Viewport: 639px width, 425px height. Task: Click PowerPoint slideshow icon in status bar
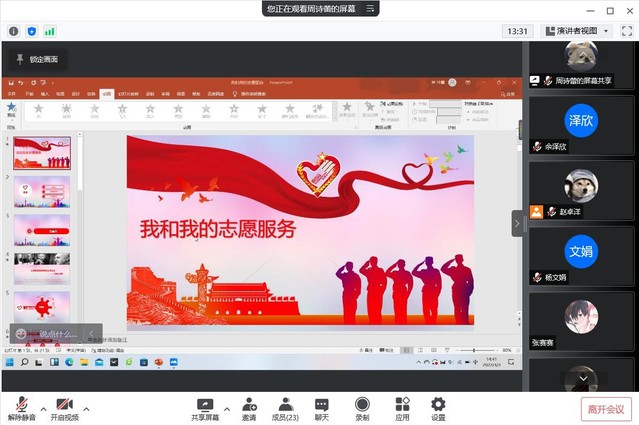[x=447, y=350]
